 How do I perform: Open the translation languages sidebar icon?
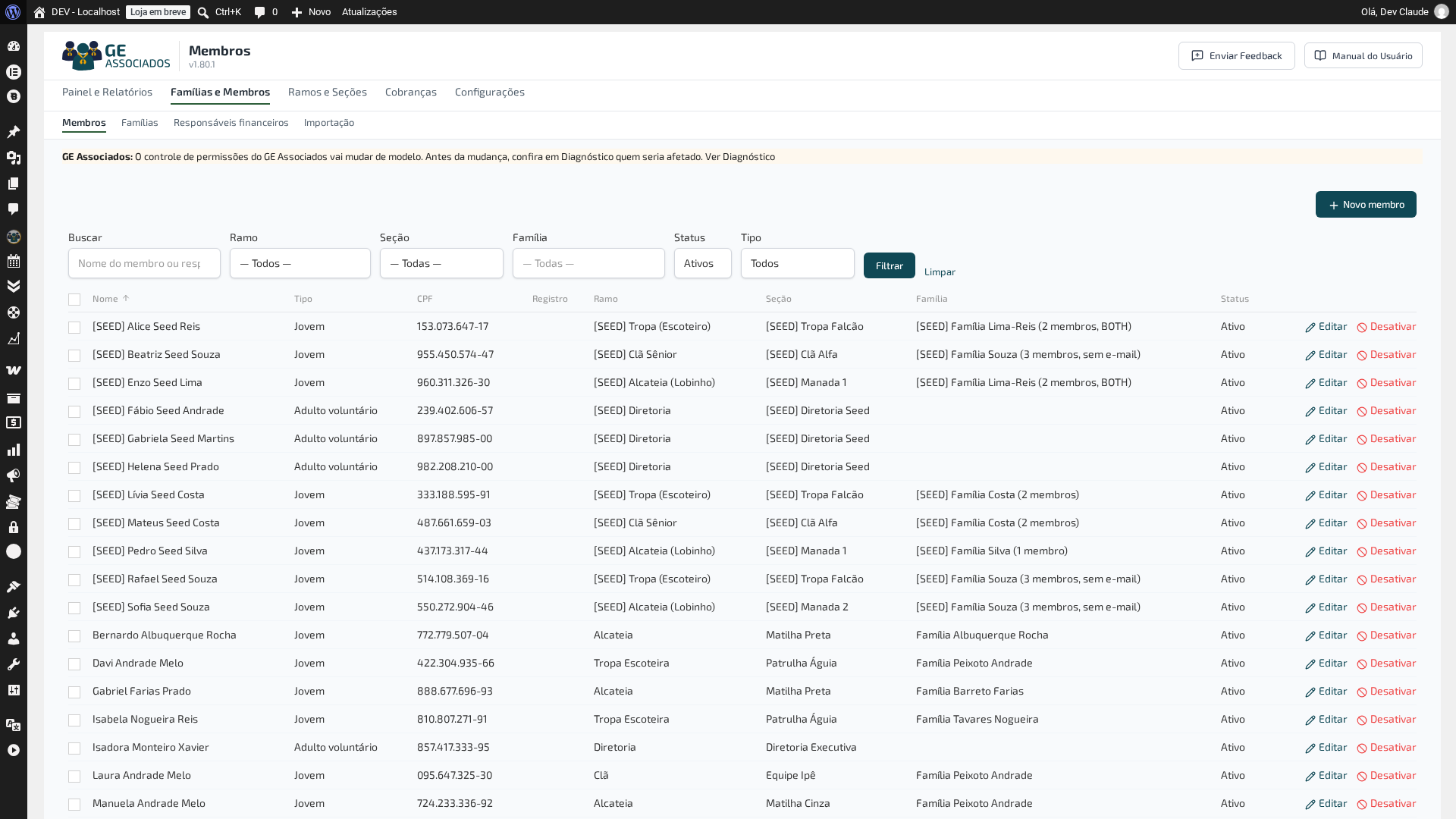click(x=14, y=725)
